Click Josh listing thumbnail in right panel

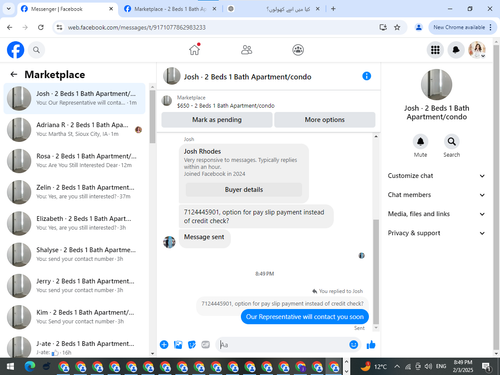point(436,85)
